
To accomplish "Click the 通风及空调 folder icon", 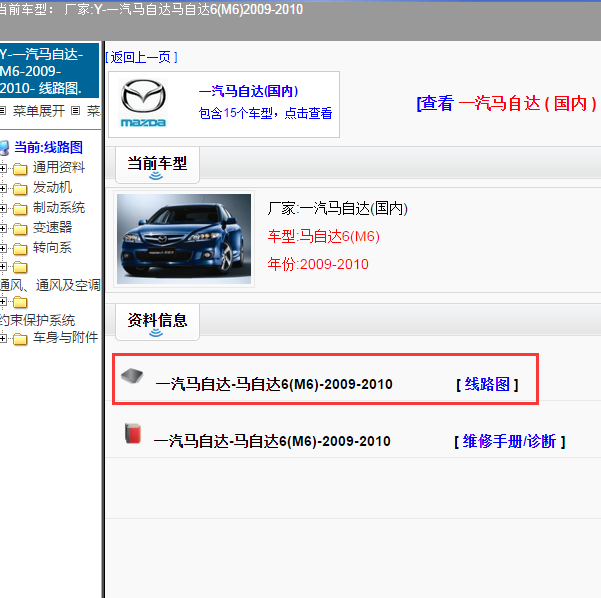I will coord(20,267).
